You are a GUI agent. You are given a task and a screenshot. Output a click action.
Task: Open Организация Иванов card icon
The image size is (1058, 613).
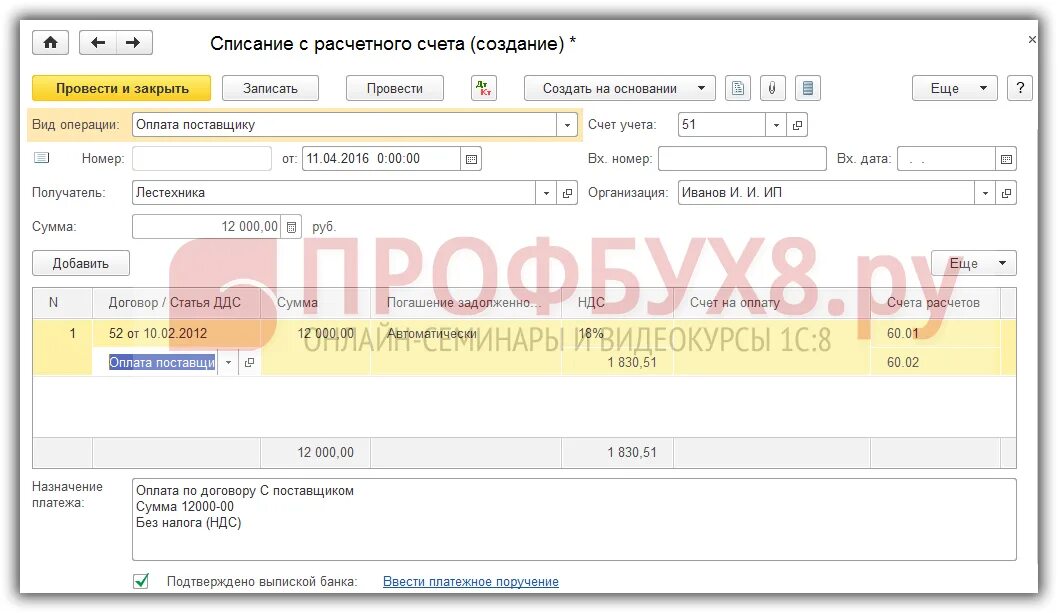(1006, 193)
